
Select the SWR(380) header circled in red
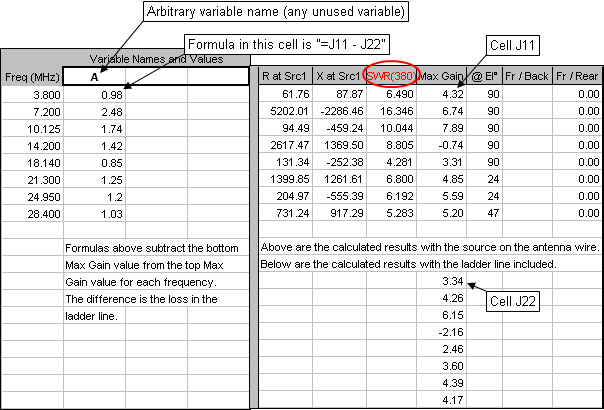click(x=384, y=76)
